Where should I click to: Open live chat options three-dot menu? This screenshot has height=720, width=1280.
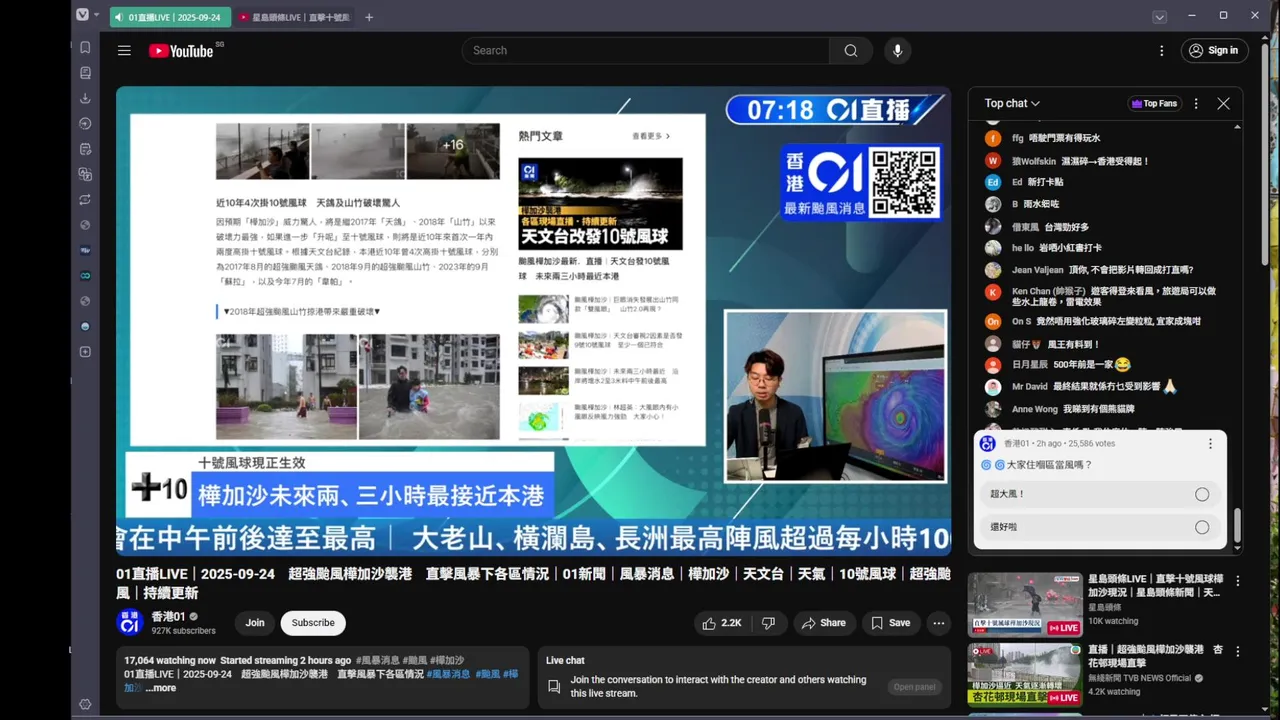[x=1196, y=103]
